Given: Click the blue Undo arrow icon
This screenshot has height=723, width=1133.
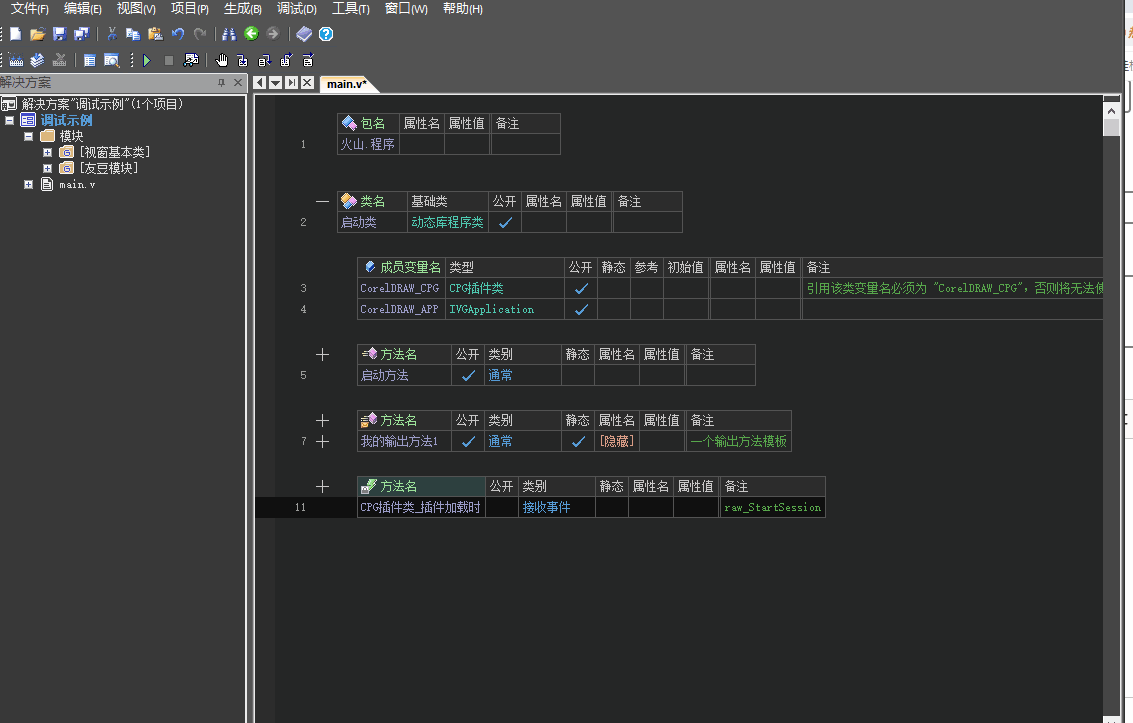Looking at the screenshot, I should (x=178, y=34).
